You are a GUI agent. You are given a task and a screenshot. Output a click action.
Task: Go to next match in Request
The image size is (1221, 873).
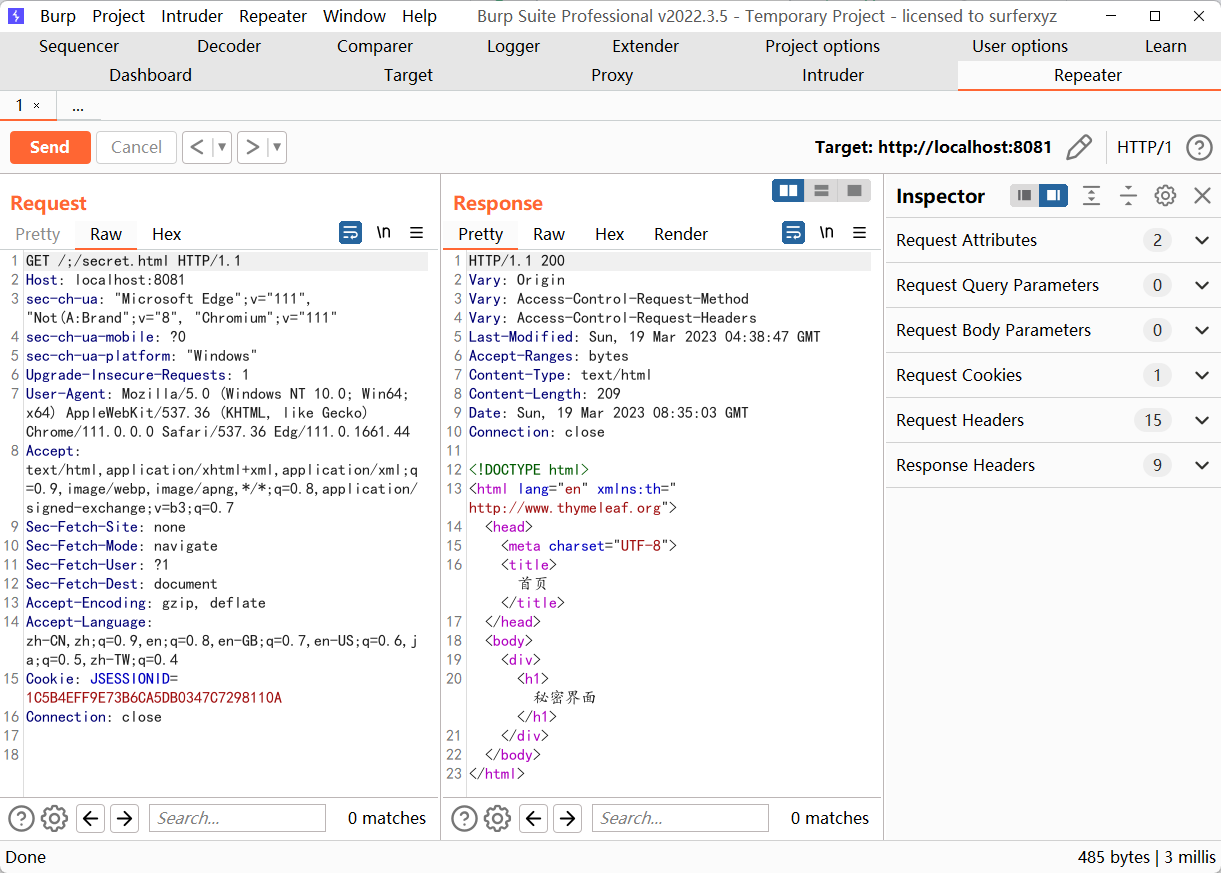coord(124,819)
